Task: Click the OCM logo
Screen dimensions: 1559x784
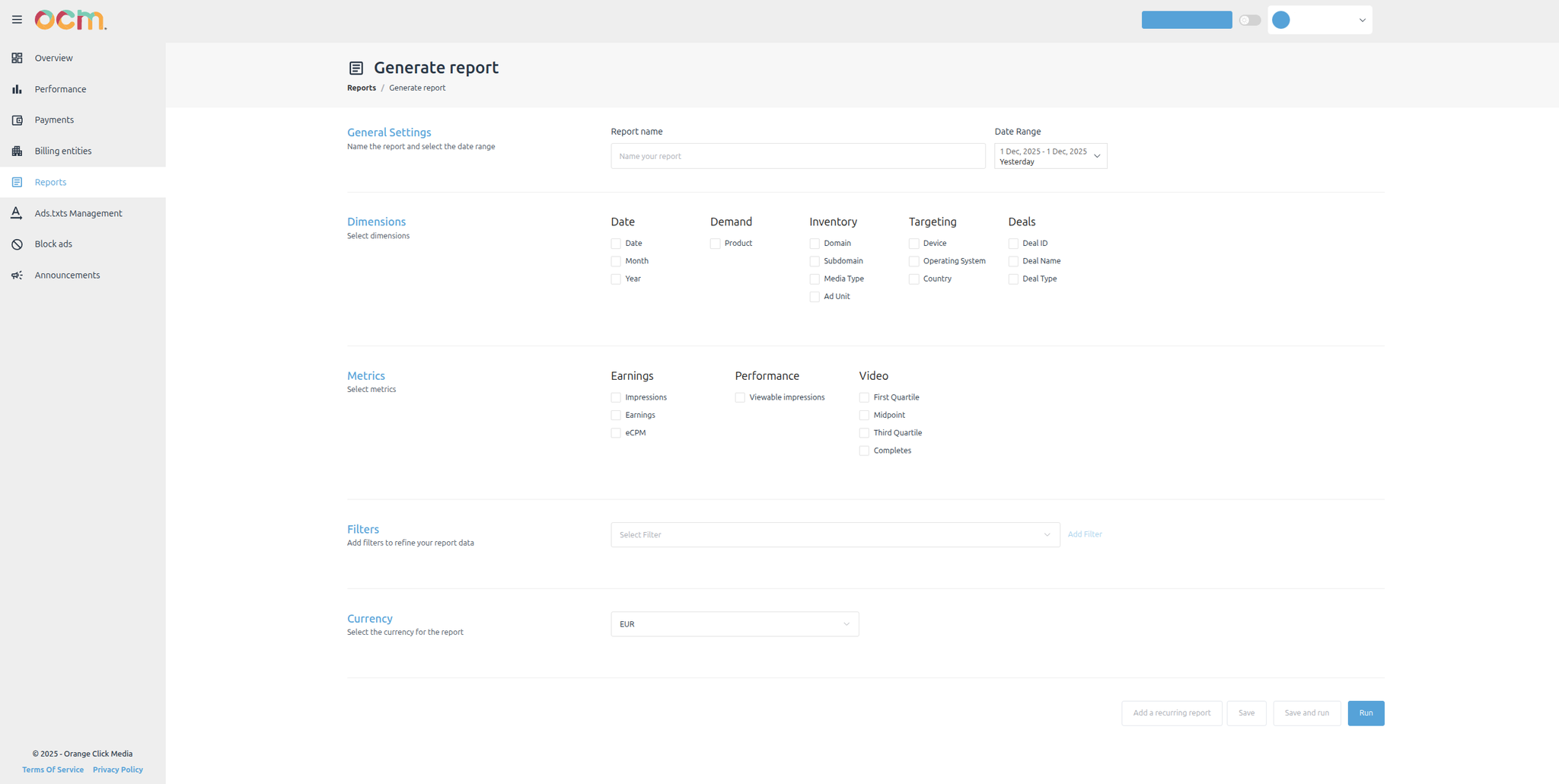Action: [71, 20]
